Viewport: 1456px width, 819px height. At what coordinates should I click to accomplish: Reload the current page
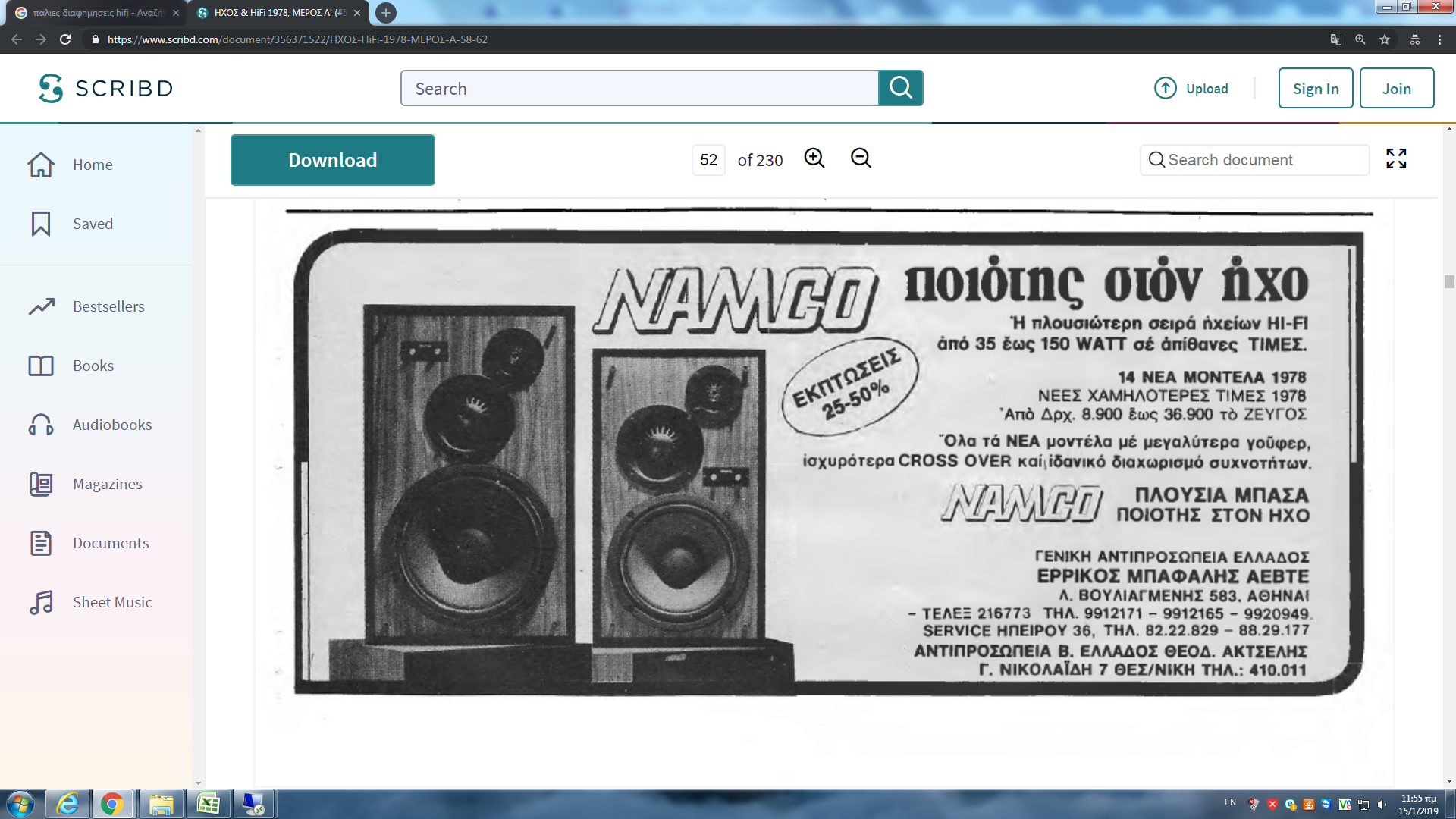65,39
